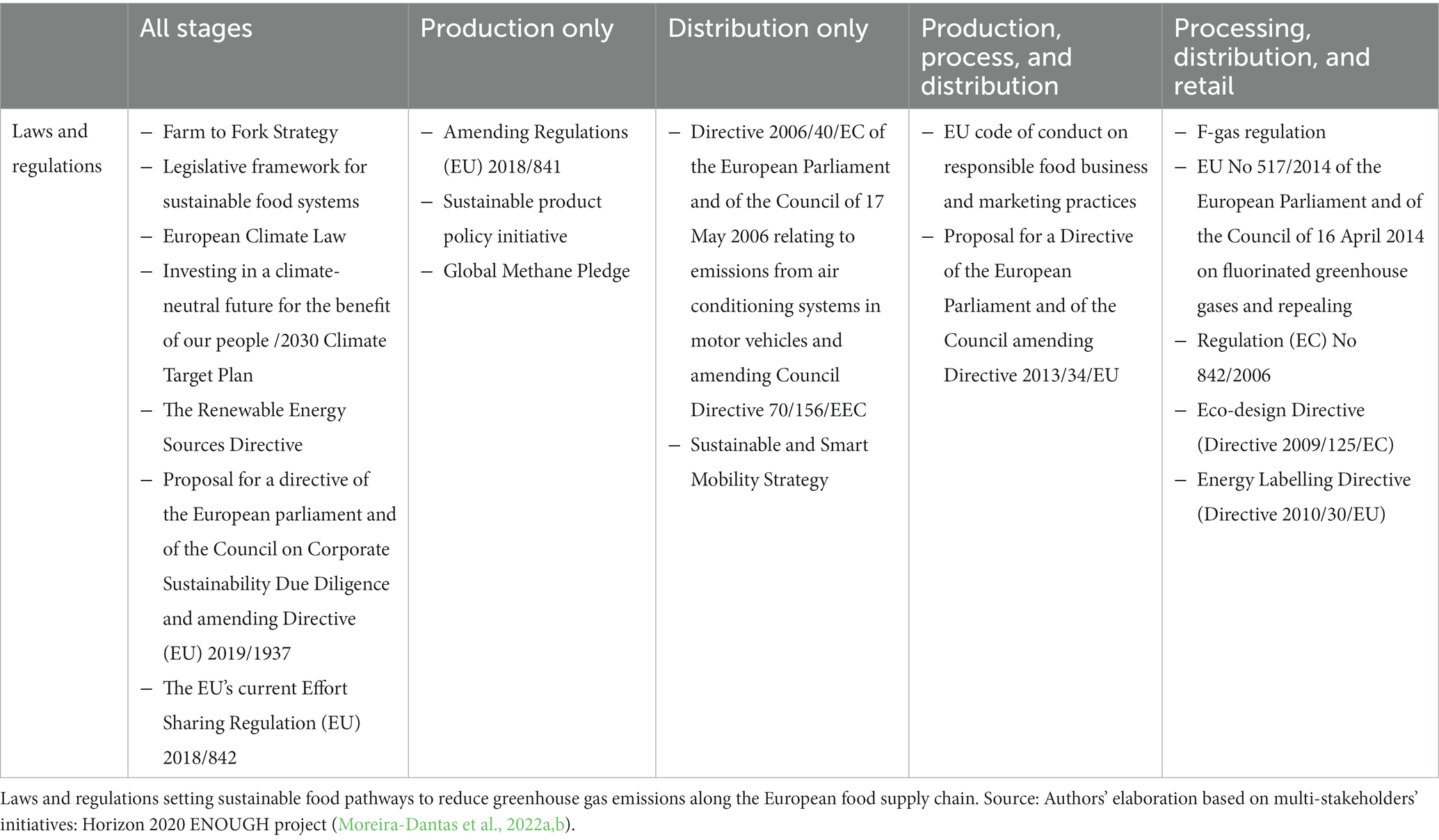Select 'Amending Regulations (EU) 2018/841' entry
The width and height of the screenshot is (1439, 840).
click(536, 150)
